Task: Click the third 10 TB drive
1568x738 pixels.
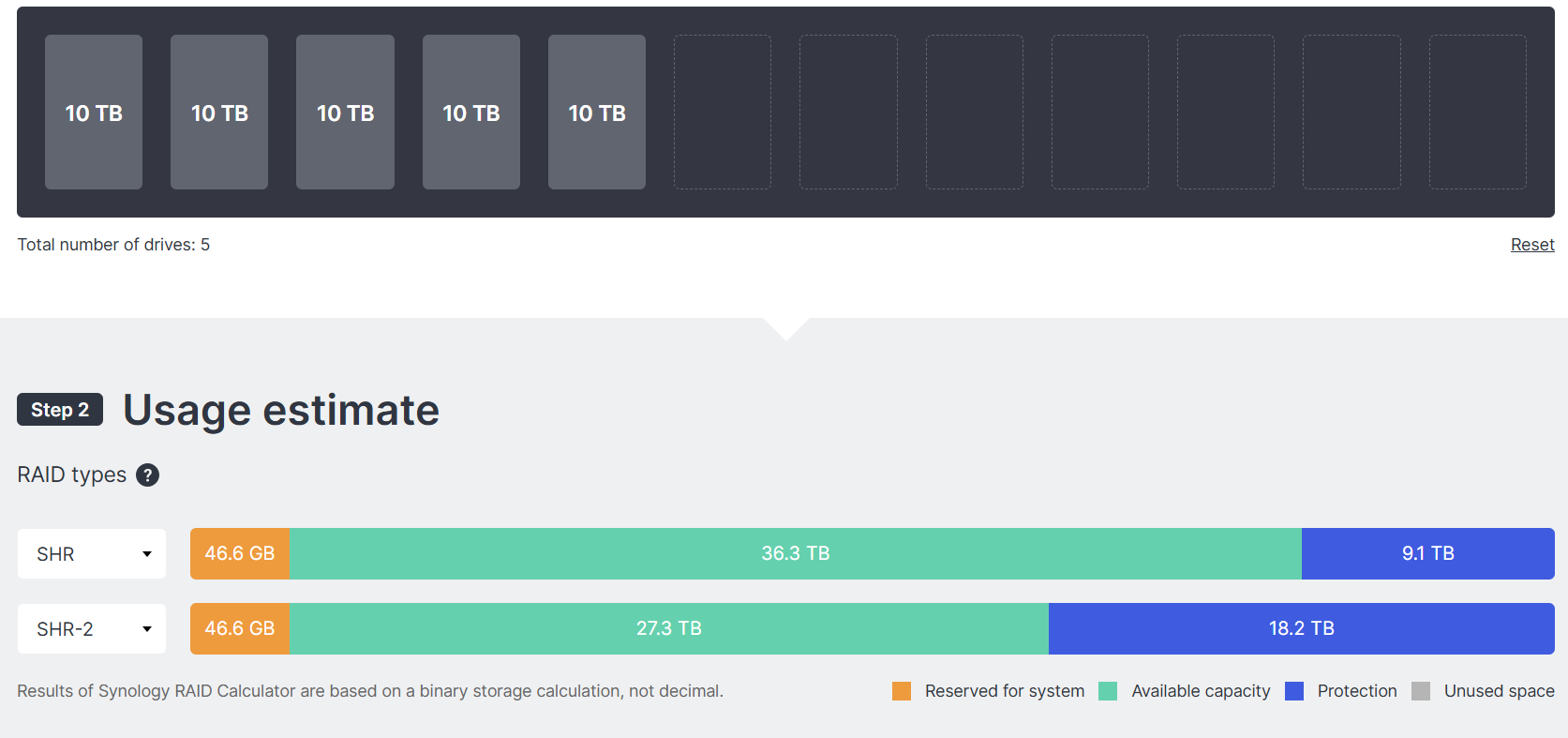Action: pyautogui.click(x=345, y=113)
